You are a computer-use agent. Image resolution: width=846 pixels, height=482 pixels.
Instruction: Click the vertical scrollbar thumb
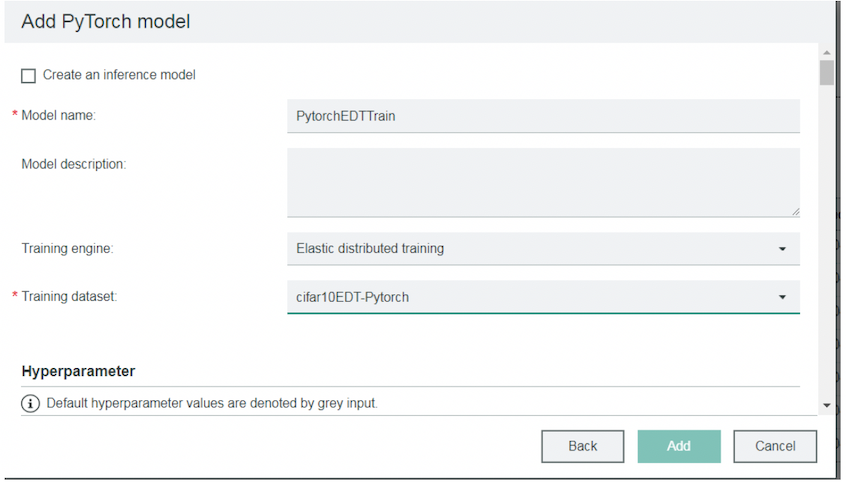click(826, 74)
